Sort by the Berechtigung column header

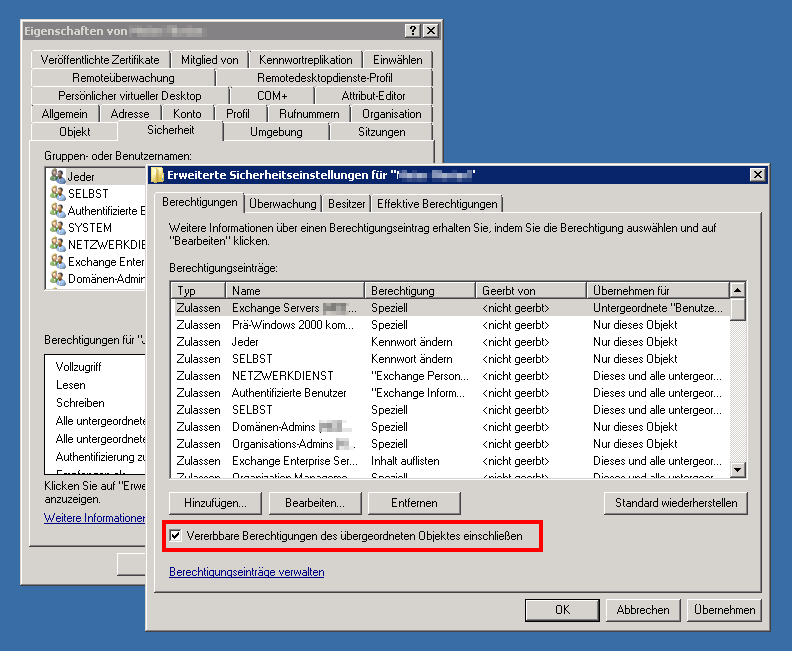(x=420, y=290)
